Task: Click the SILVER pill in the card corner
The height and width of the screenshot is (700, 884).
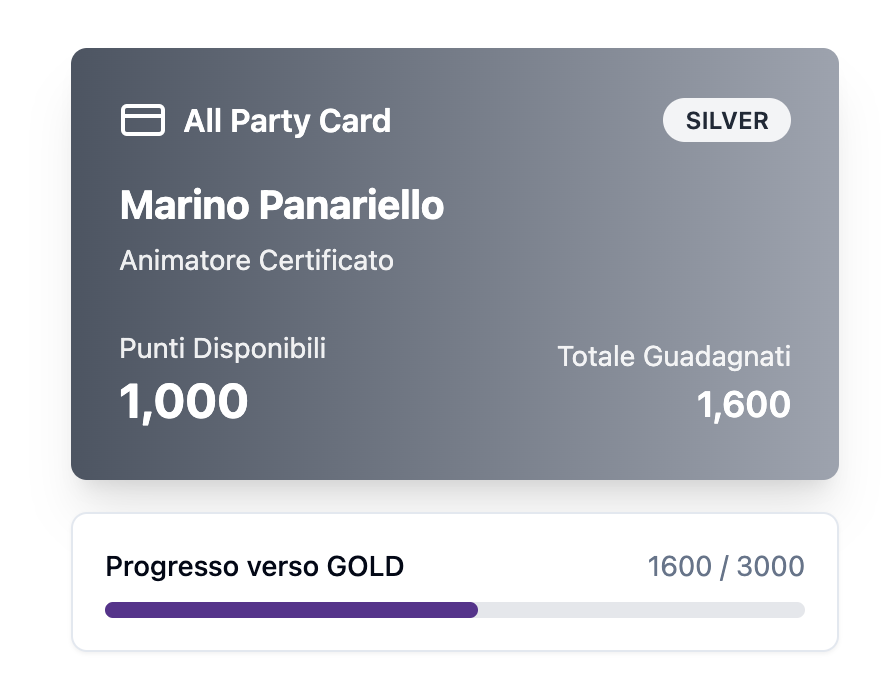Action: pos(727,120)
